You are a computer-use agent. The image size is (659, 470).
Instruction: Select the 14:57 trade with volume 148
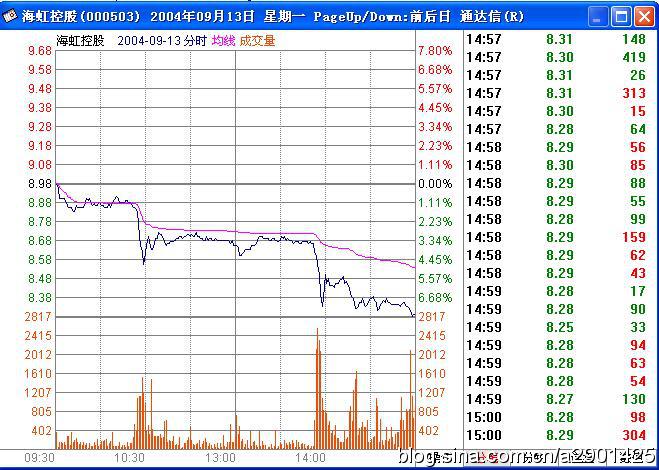click(556, 39)
